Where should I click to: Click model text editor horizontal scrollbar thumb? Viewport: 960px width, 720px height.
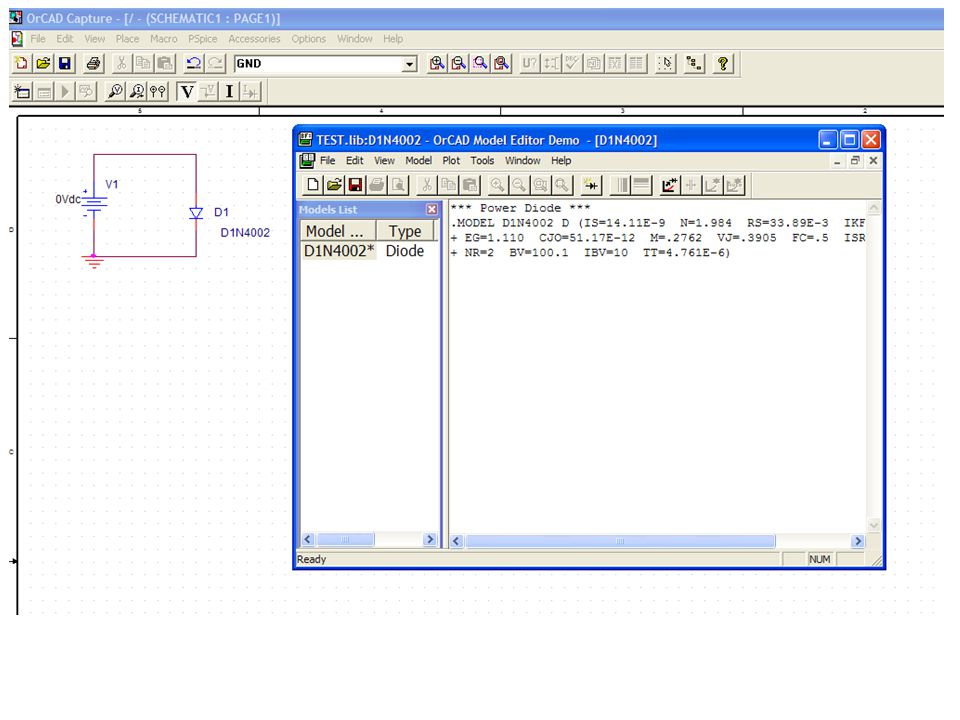pyautogui.click(x=620, y=541)
